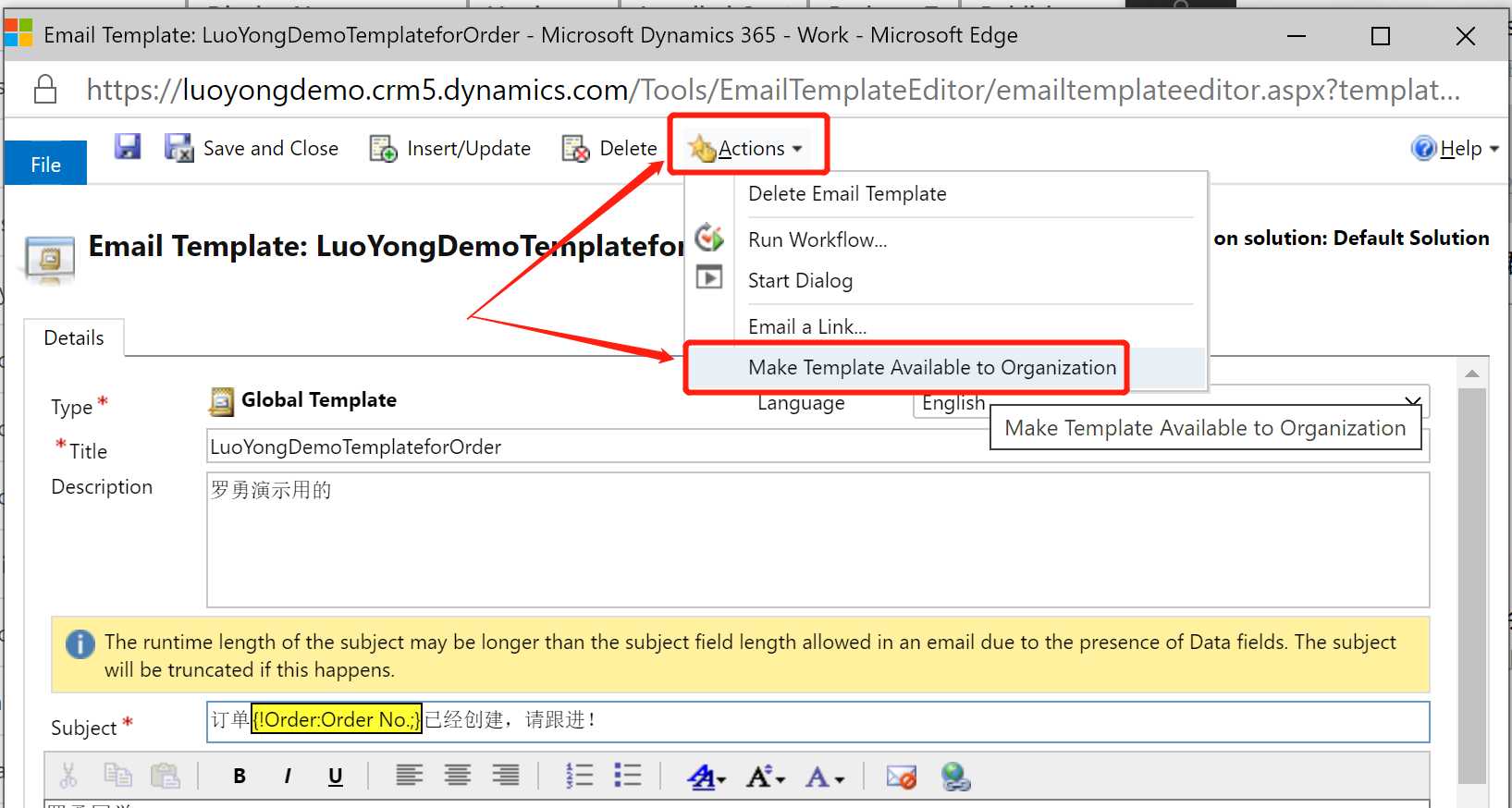Click the remove email link icon
The image size is (1512, 808).
(901, 777)
